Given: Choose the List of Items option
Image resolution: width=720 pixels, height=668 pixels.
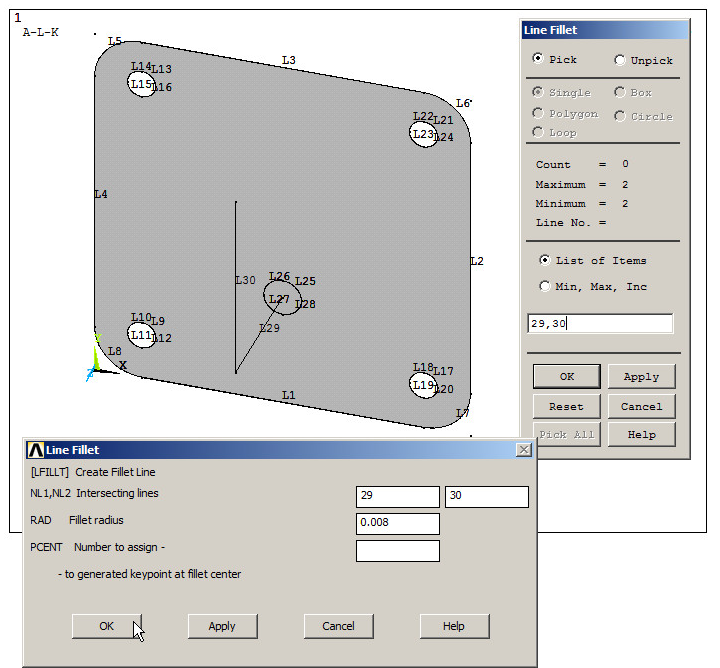Looking at the screenshot, I should 545,260.
